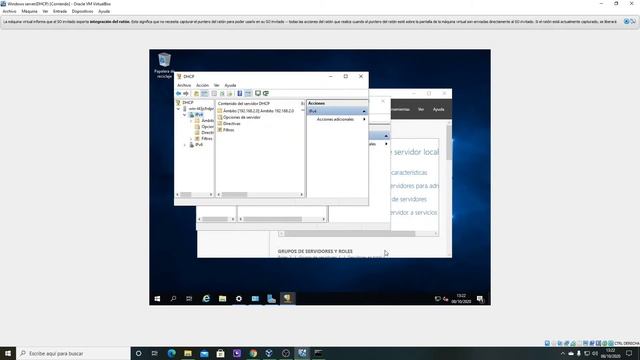
Task: Click 'servidores para administrar' link in Server Manager
Action: click(415, 186)
